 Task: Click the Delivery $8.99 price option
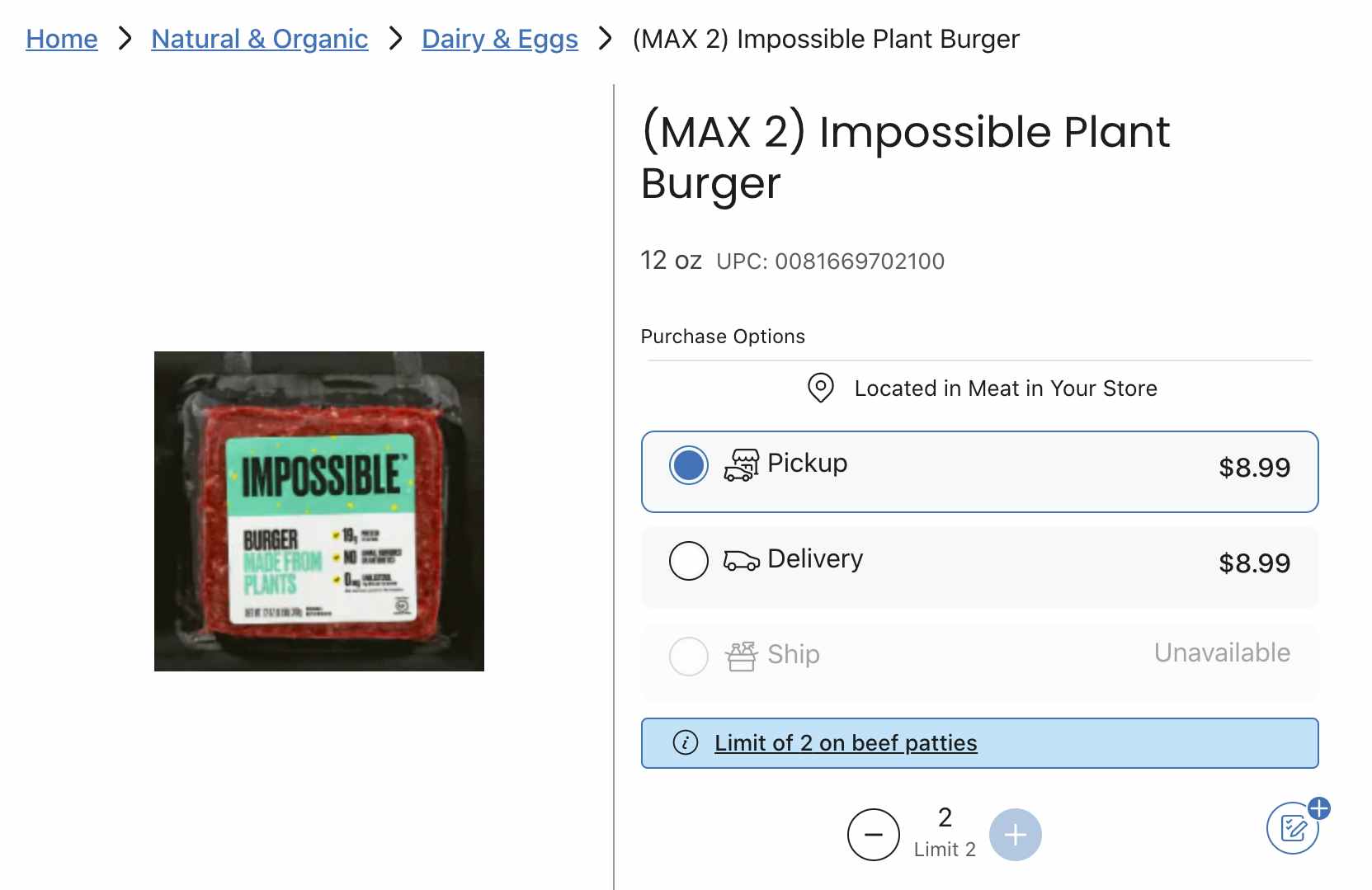pyautogui.click(x=1253, y=563)
